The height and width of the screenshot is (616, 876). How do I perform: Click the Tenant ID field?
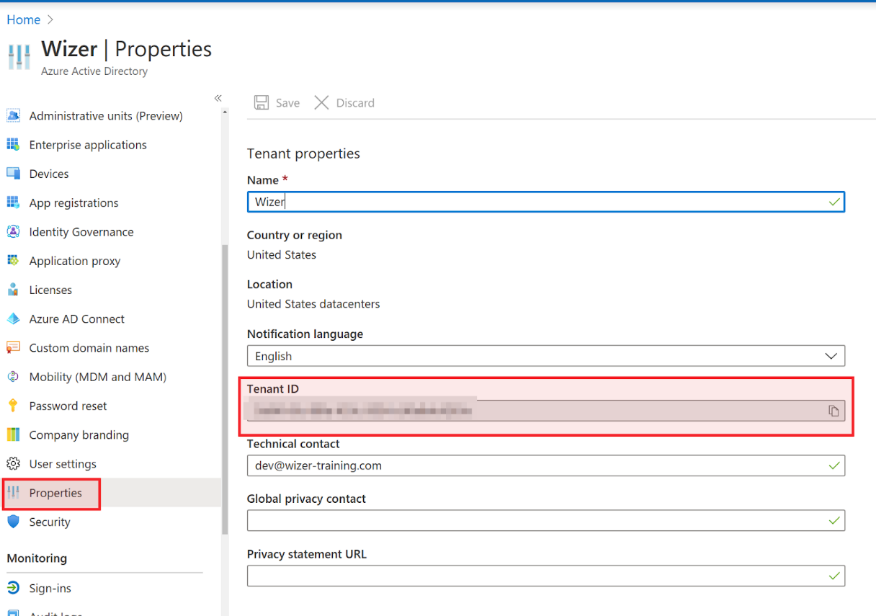point(546,411)
